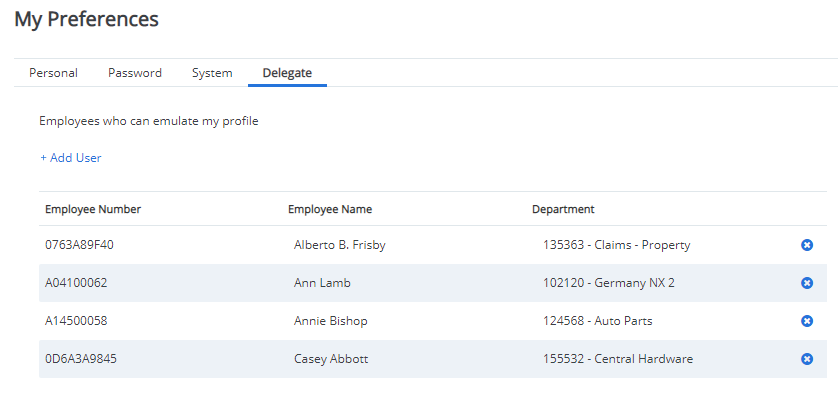
Task: Select the Delegate tab
Action: coord(288,73)
